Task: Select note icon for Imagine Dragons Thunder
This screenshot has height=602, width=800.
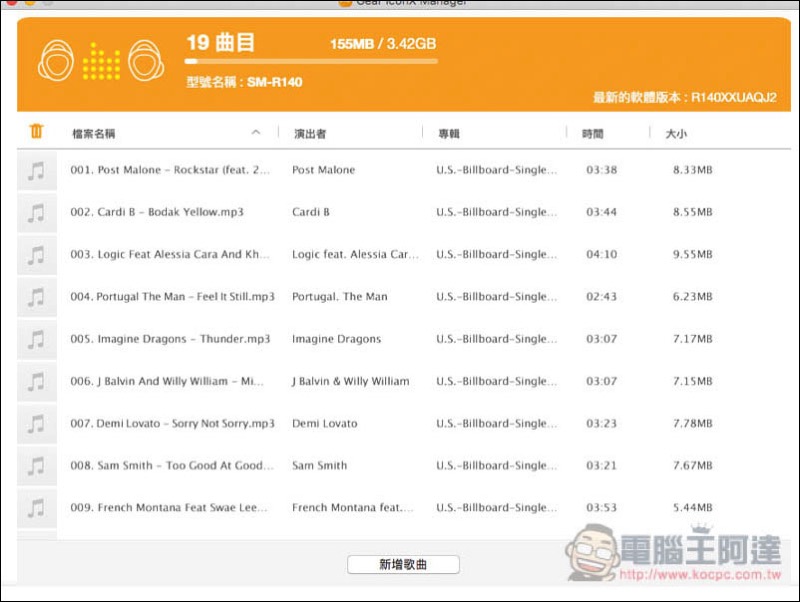Action: coord(36,340)
